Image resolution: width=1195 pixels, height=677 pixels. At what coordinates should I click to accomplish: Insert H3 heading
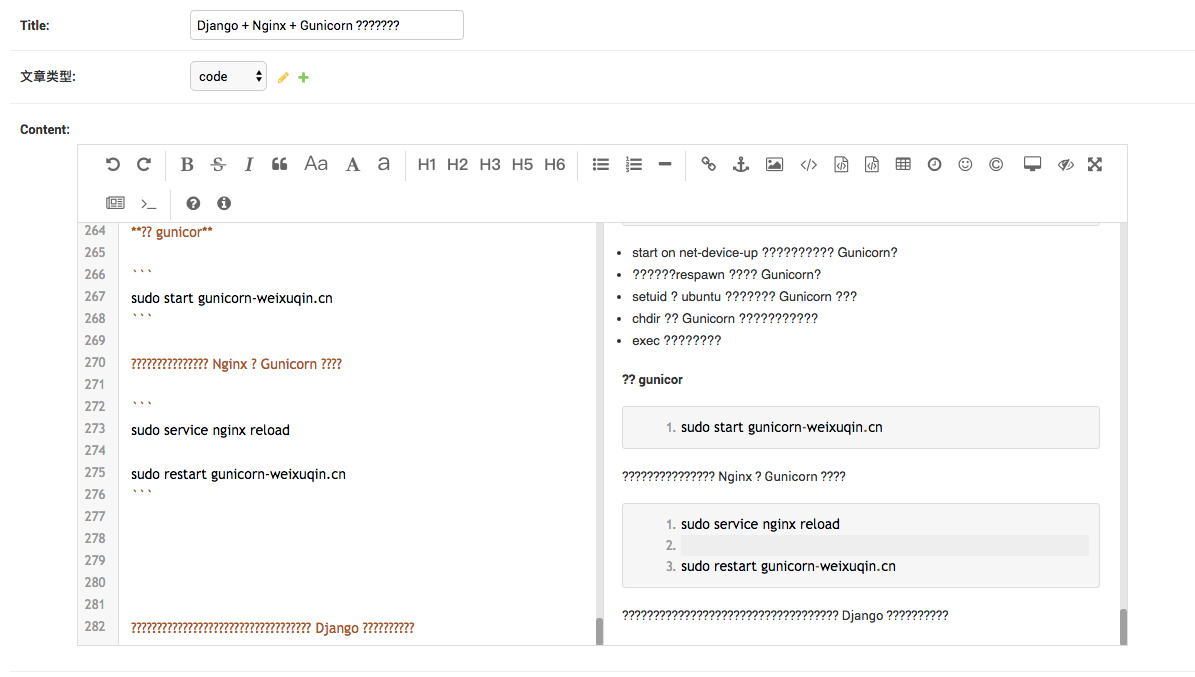click(490, 165)
